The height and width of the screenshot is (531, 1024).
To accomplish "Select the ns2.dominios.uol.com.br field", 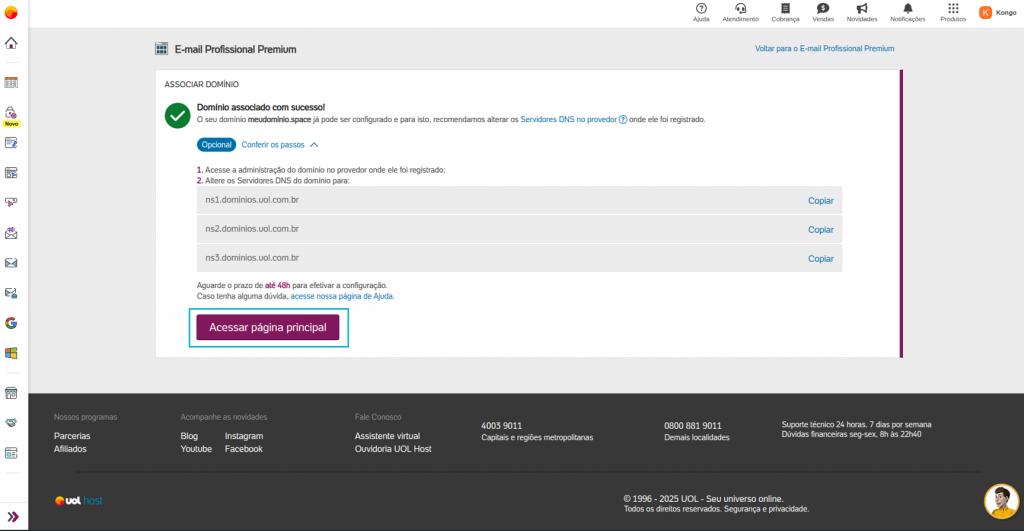I will point(519,229).
